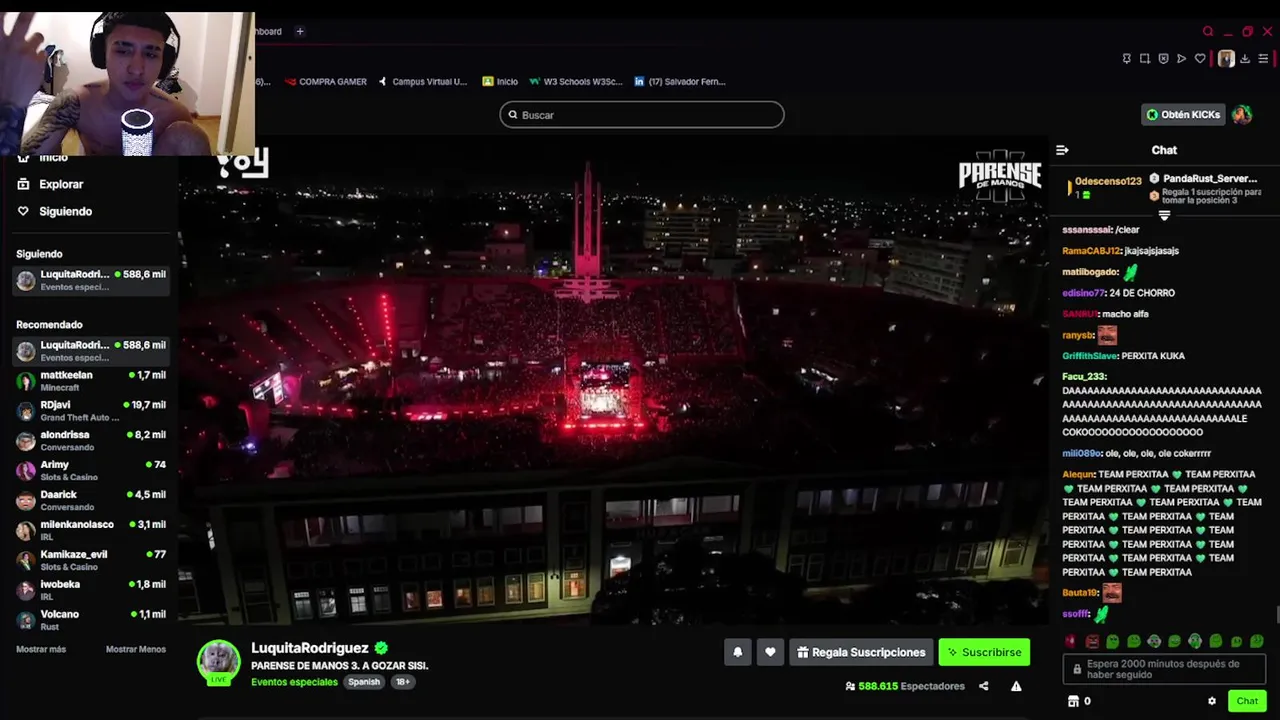
Task: Click the Buscar search field
Action: coord(642,115)
